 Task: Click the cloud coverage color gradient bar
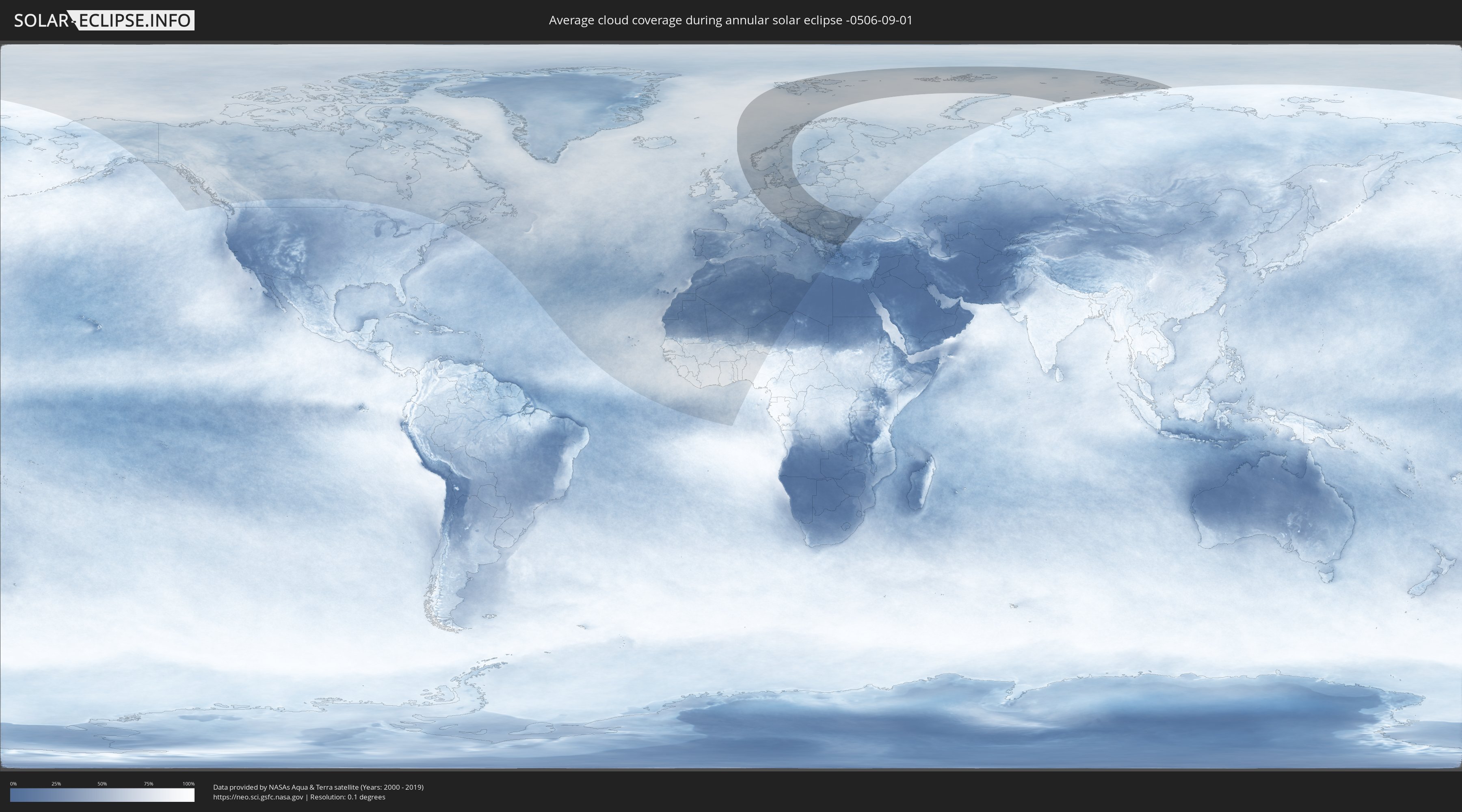pyautogui.click(x=102, y=795)
